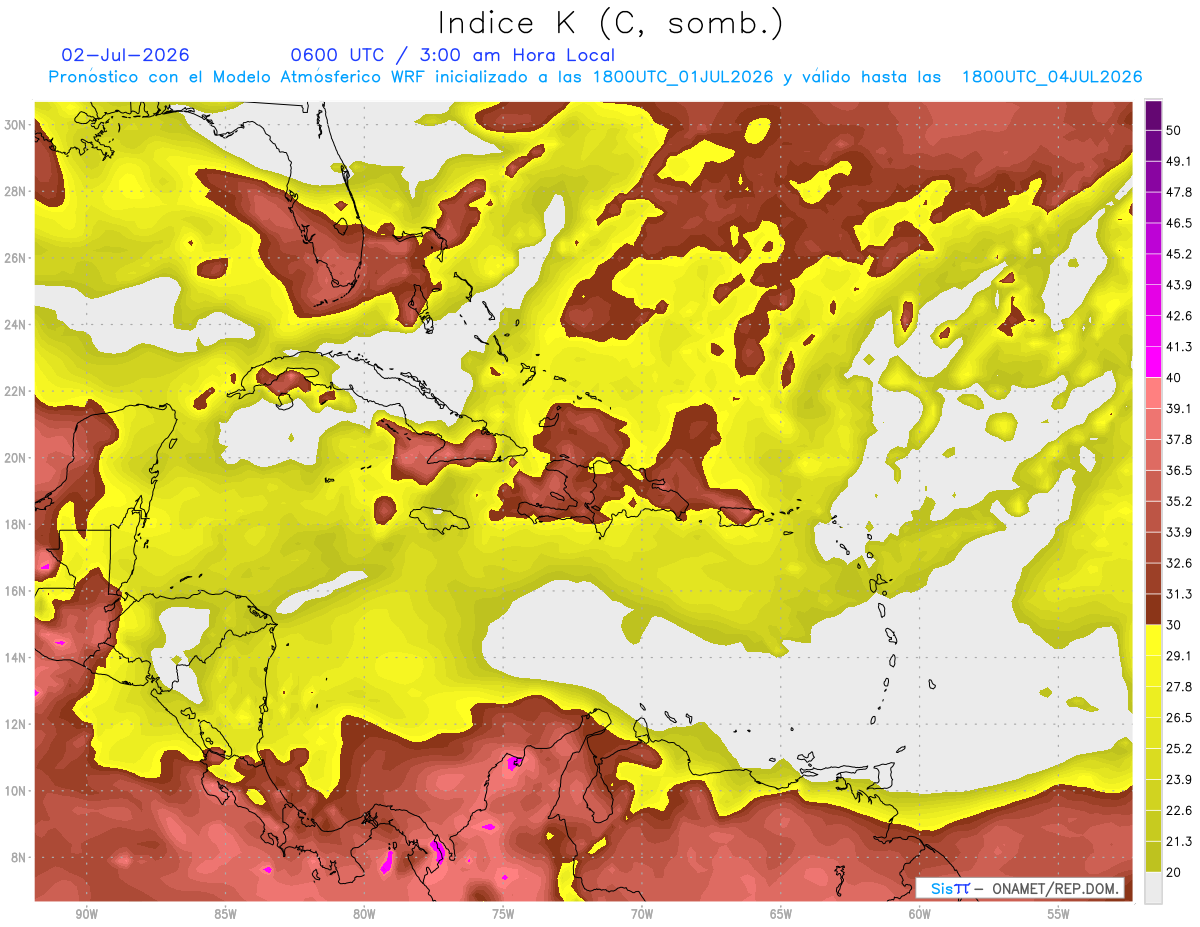The image size is (1200, 927).
Task: Click the '26.5' color scale value
Action: click(x=1179, y=717)
